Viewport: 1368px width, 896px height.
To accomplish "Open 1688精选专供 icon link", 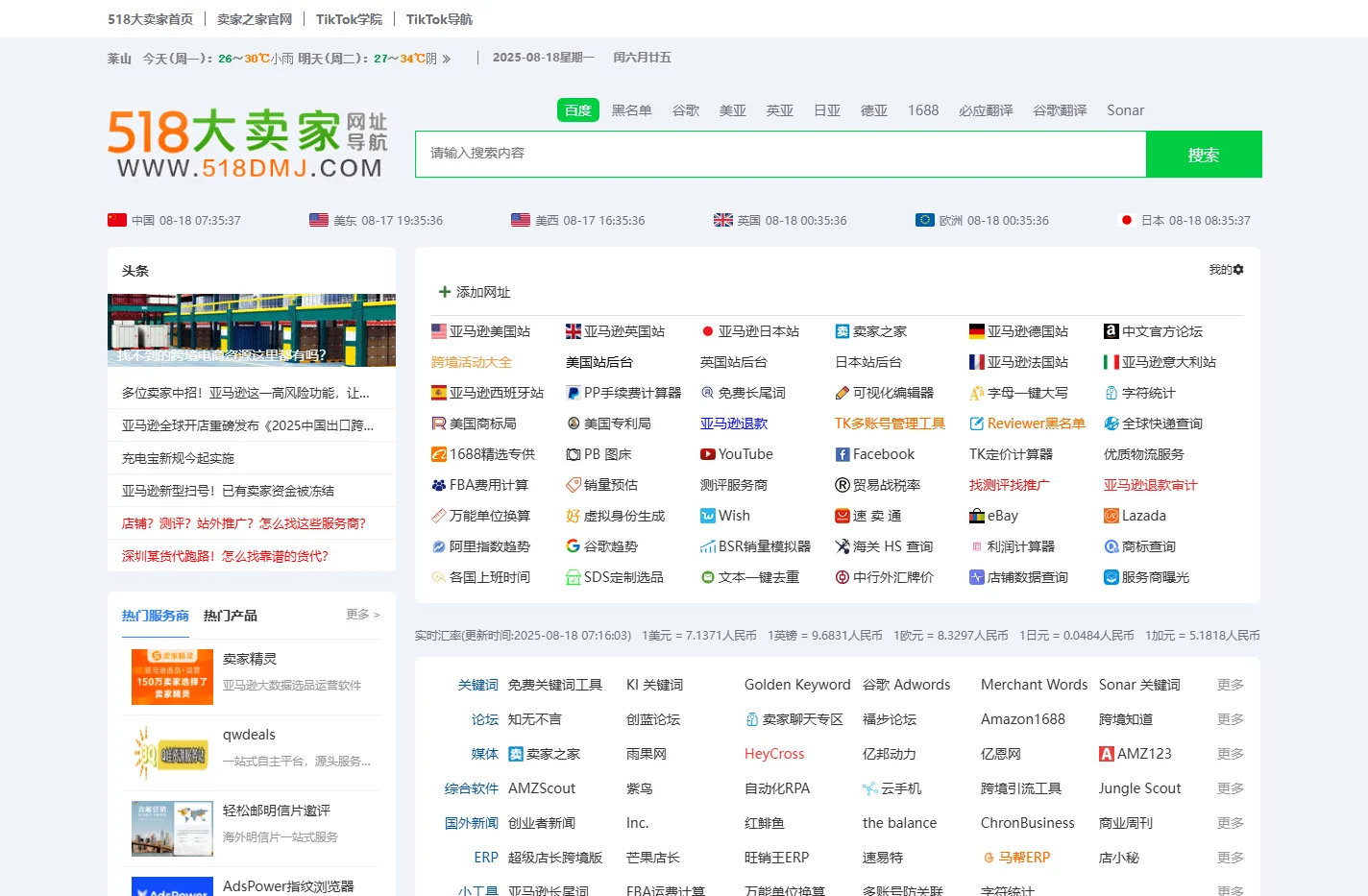I will coord(483,454).
